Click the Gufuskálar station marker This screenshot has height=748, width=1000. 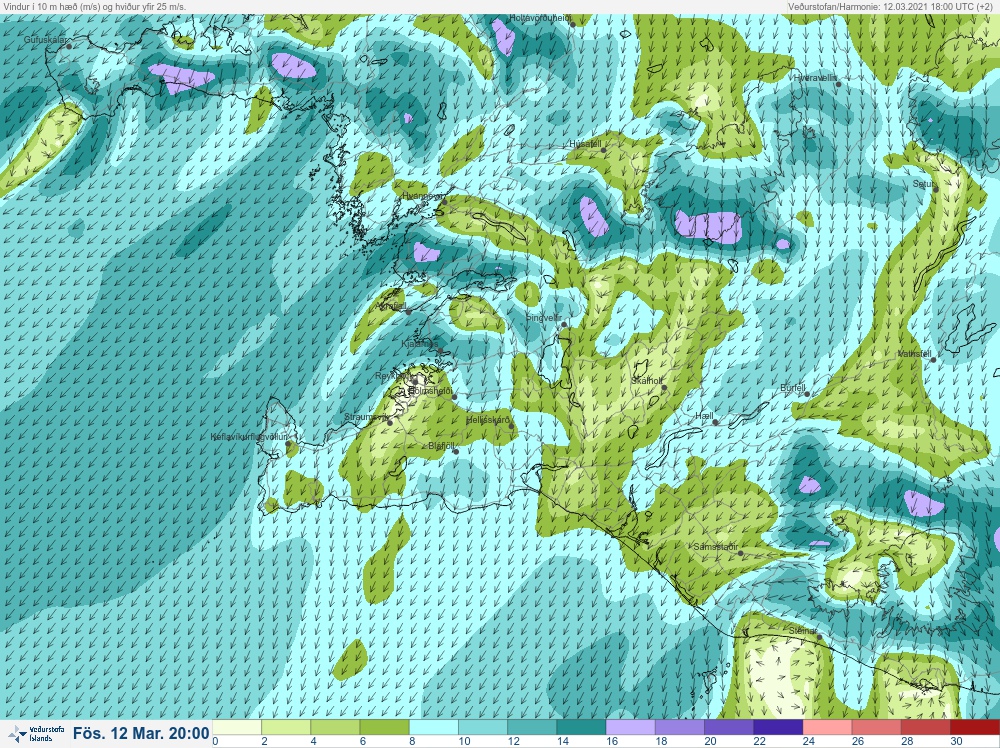point(69,47)
